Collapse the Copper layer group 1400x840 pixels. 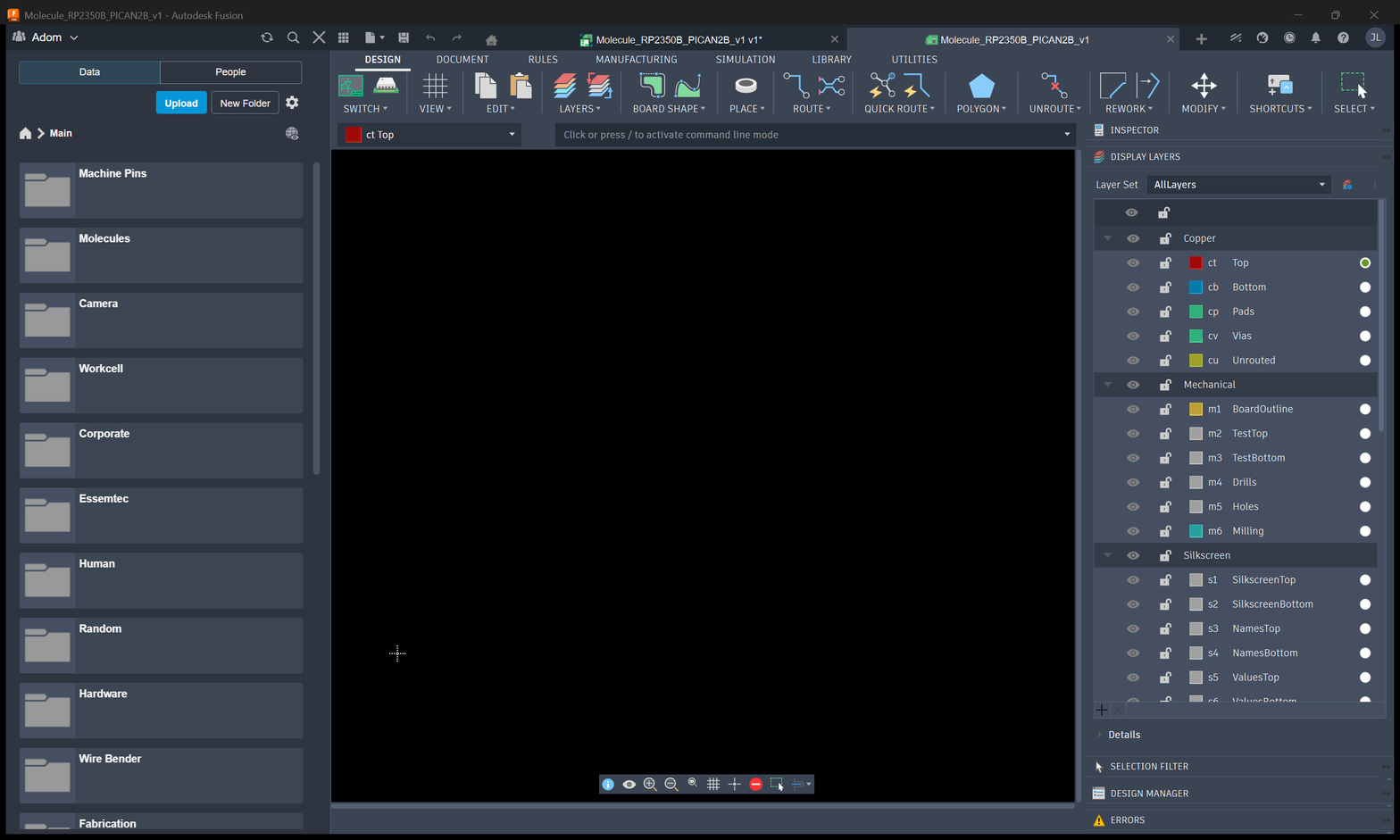pos(1108,238)
